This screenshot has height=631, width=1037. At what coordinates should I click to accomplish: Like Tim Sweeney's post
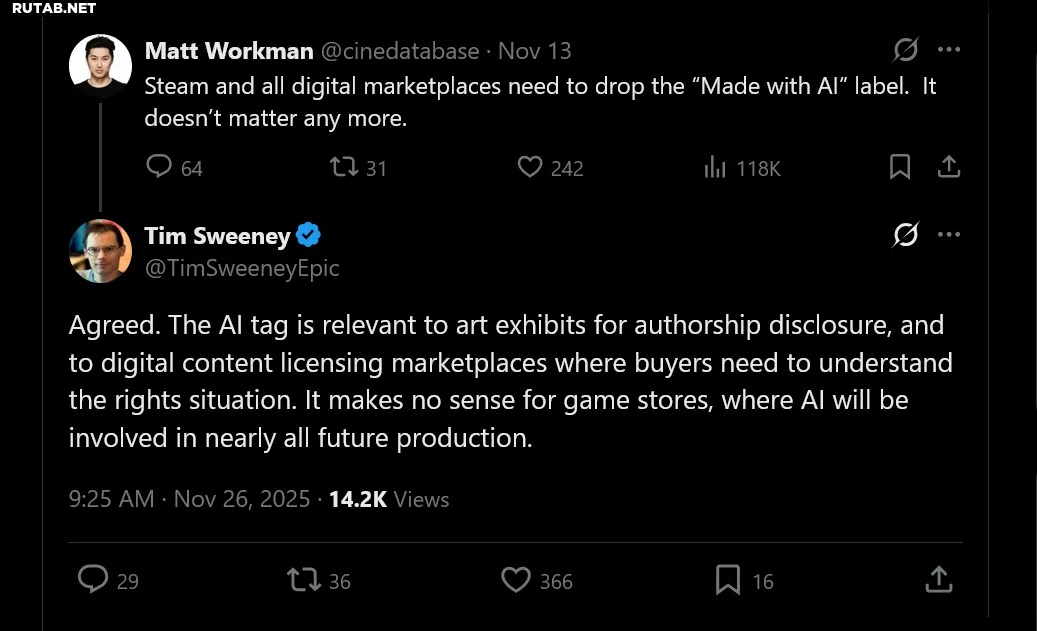(516, 579)
